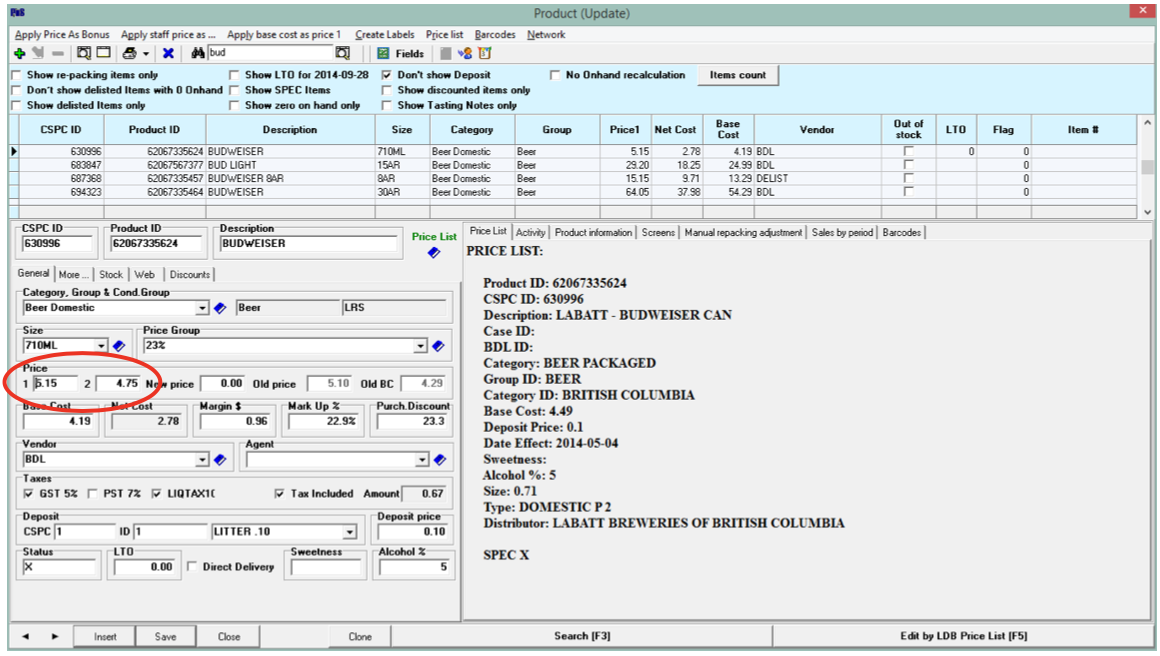Toggle Show Tasting Notes only

coord(386,105)
